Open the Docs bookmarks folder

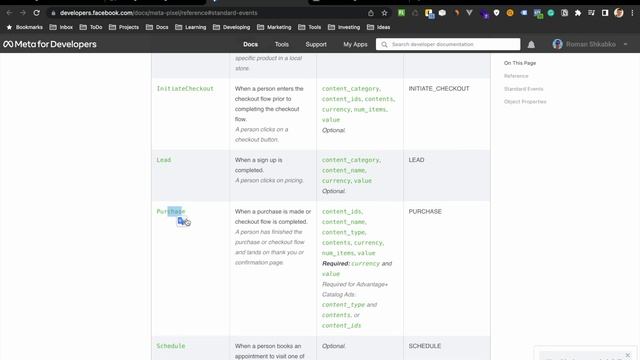pos(157,27)
